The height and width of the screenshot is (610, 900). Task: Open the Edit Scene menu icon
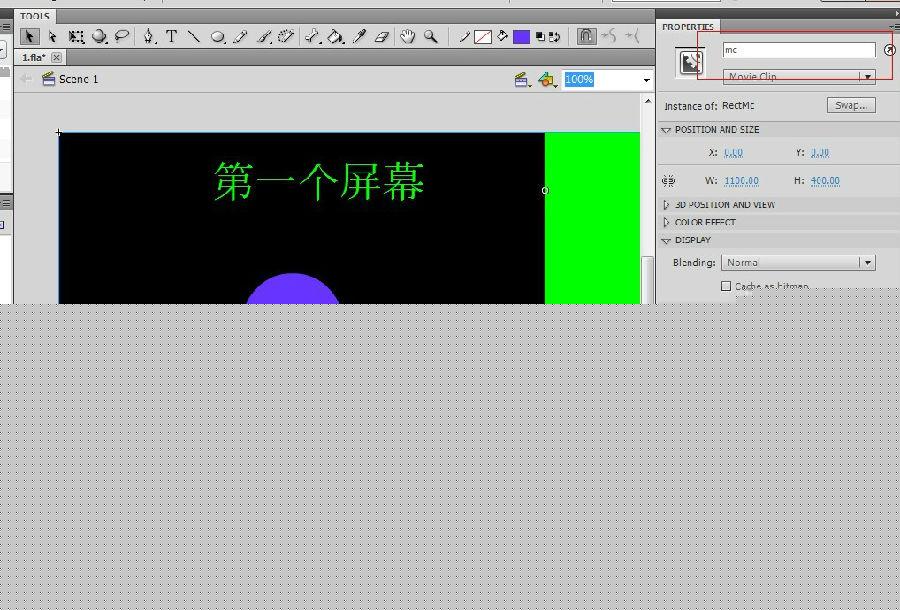tap(522, 80)
